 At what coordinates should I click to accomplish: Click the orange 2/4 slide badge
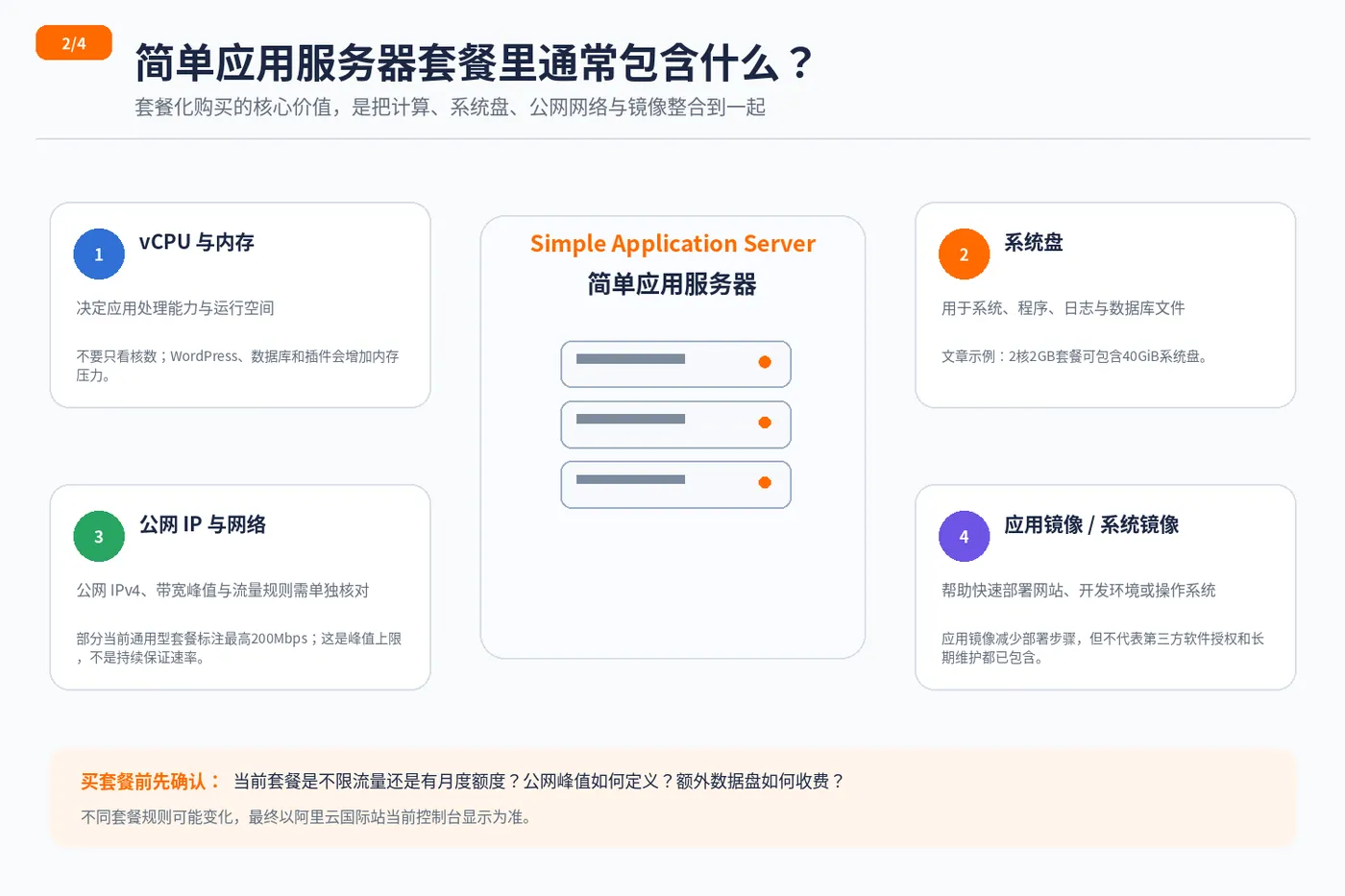coord(74,43)
